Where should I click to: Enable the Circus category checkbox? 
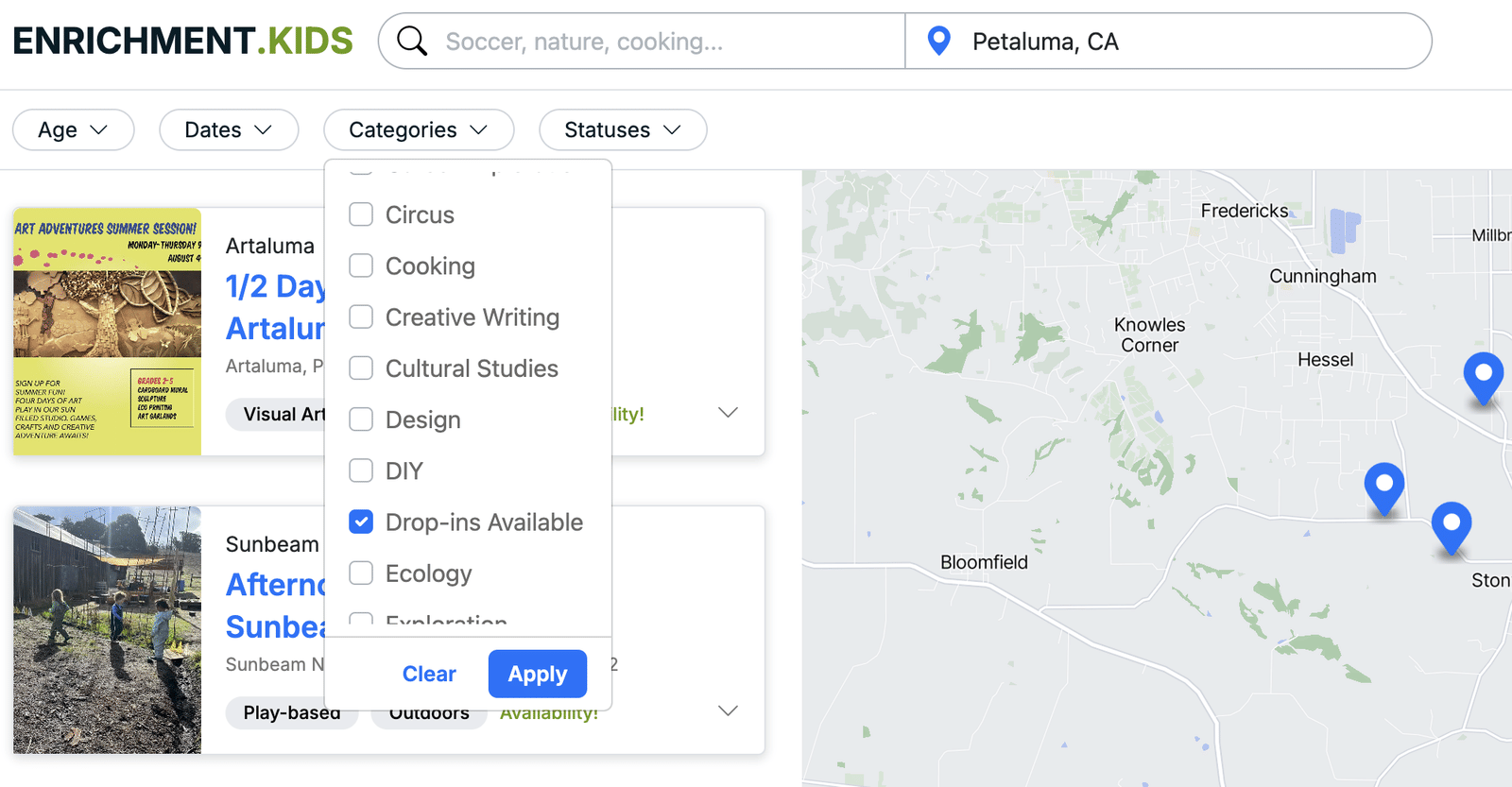tap(361, 214)
